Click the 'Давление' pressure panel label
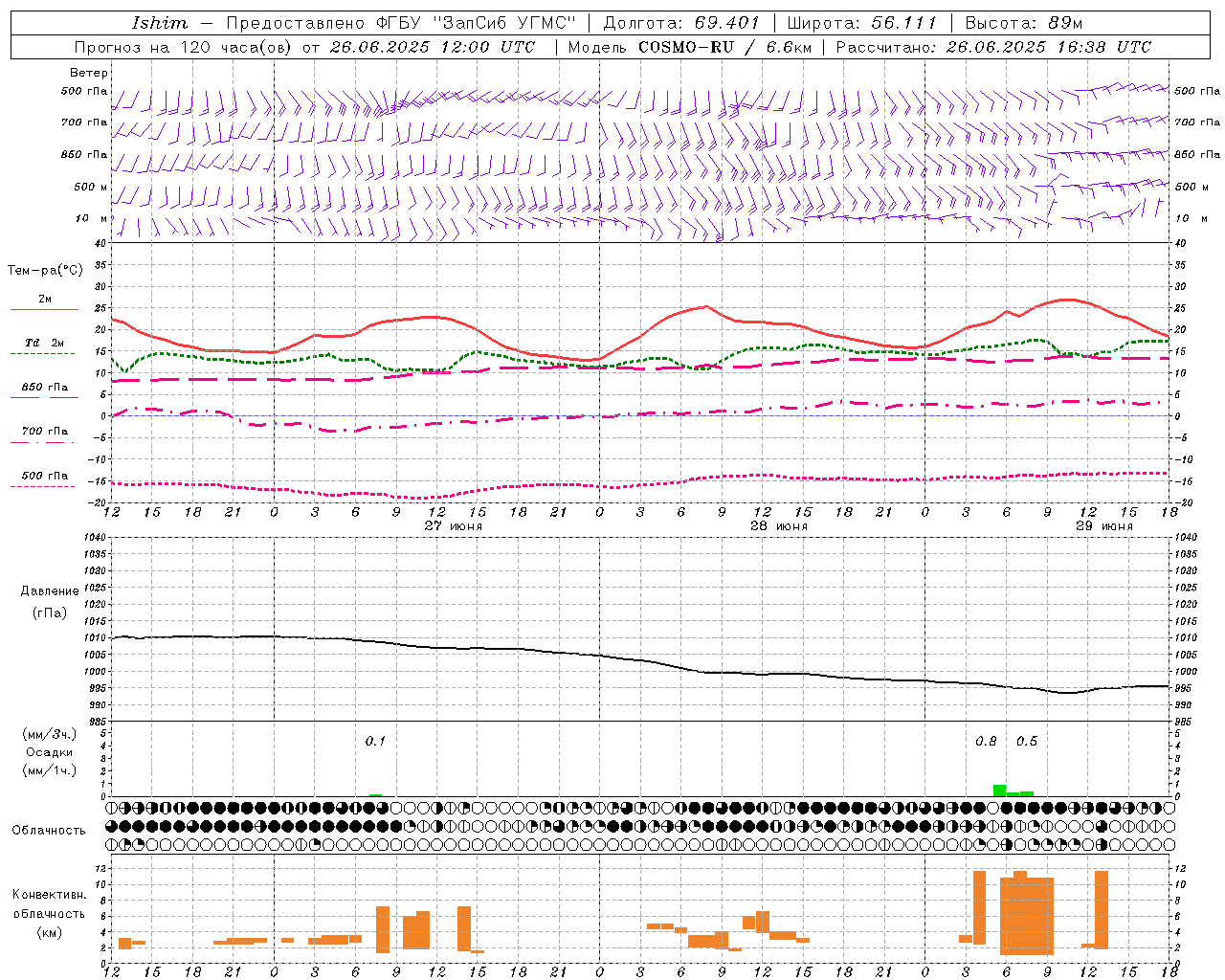Screen dimensions: 1225x980 (x=50, y=591)
